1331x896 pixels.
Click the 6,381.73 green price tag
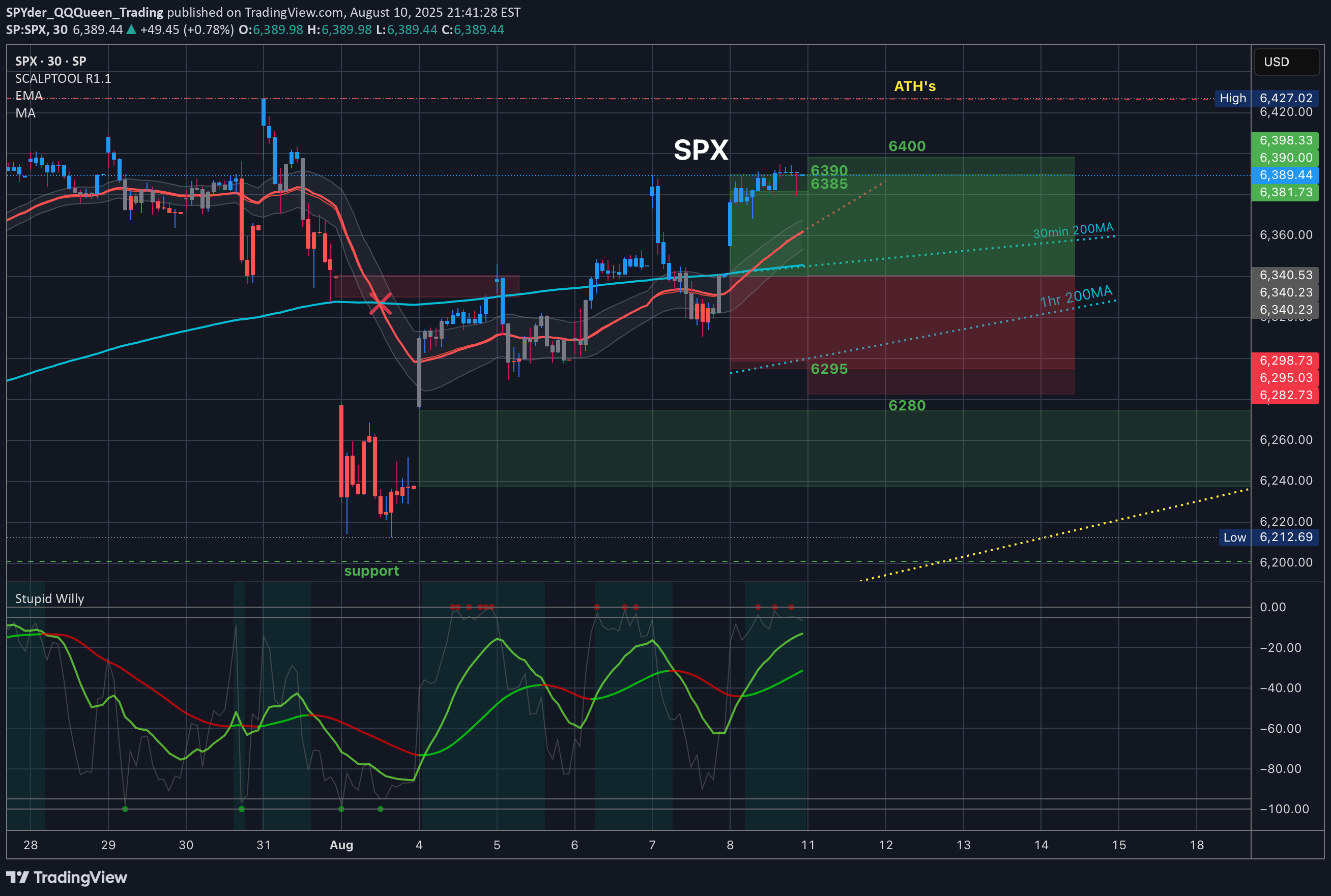tap(1285, 193)
